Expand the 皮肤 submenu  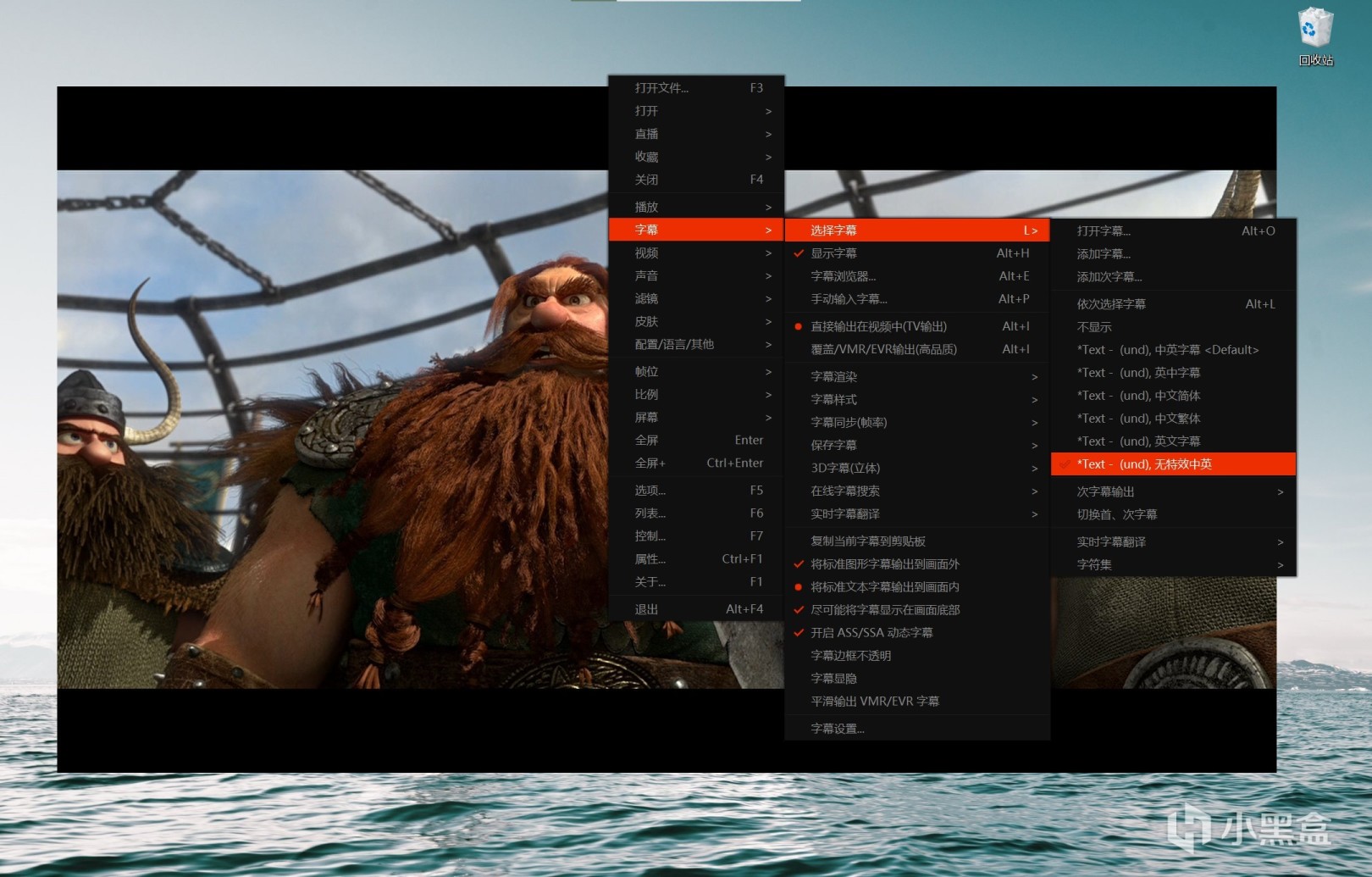[696, 321]
